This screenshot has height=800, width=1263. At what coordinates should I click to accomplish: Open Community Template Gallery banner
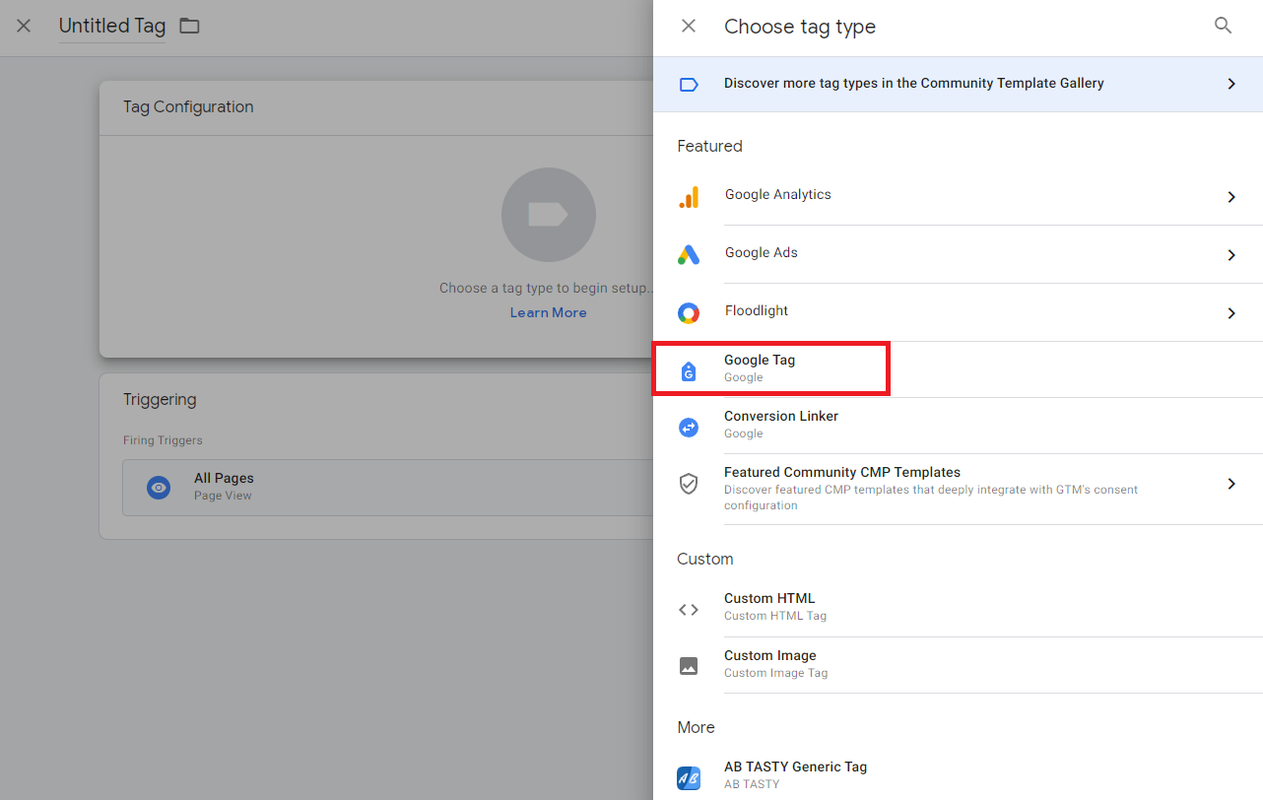(958, 84)
